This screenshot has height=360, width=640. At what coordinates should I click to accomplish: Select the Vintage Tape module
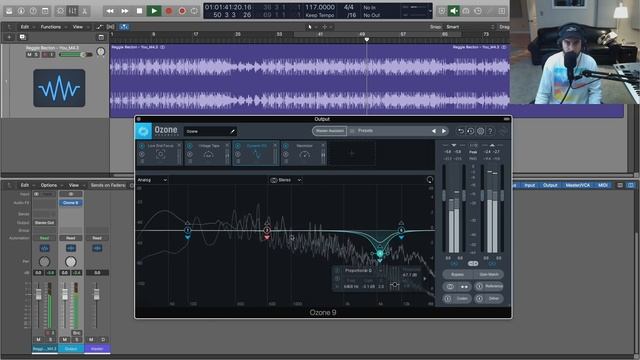pyautogui.click(x=208, y=153)
